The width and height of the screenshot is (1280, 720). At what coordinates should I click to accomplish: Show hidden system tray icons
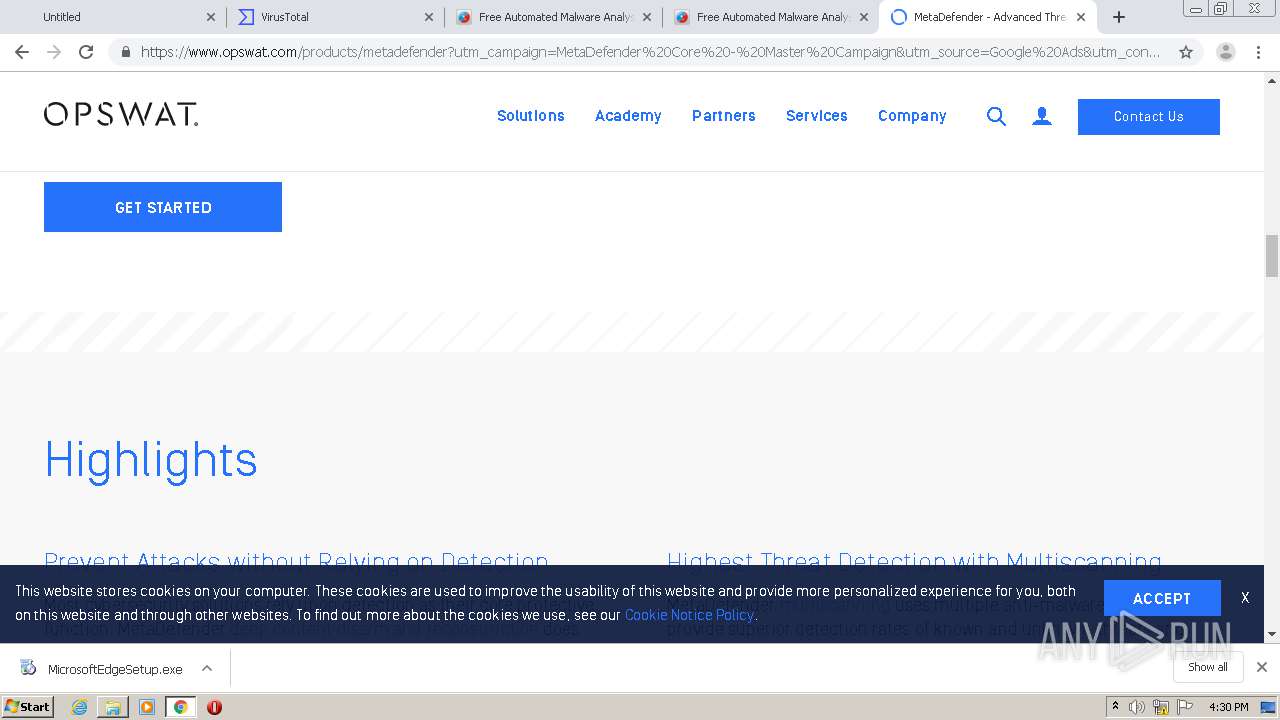pyautogui.click(x=1115, y=707)
